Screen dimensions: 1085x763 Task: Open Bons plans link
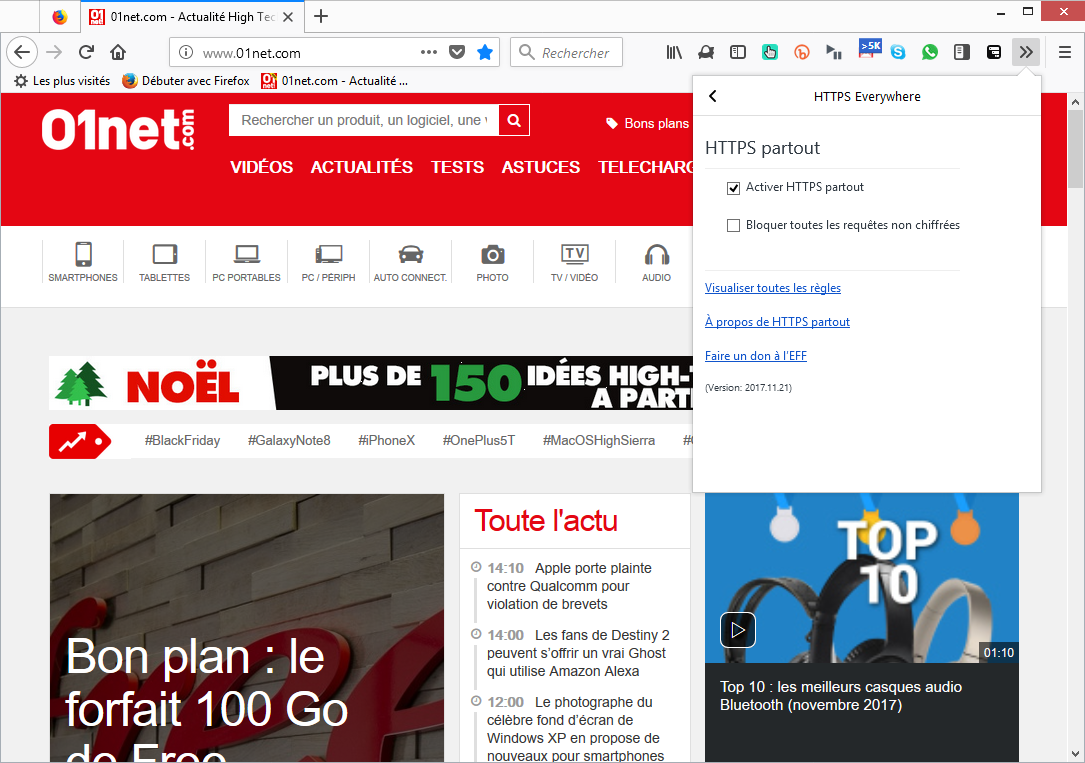(x=648, y=123)
